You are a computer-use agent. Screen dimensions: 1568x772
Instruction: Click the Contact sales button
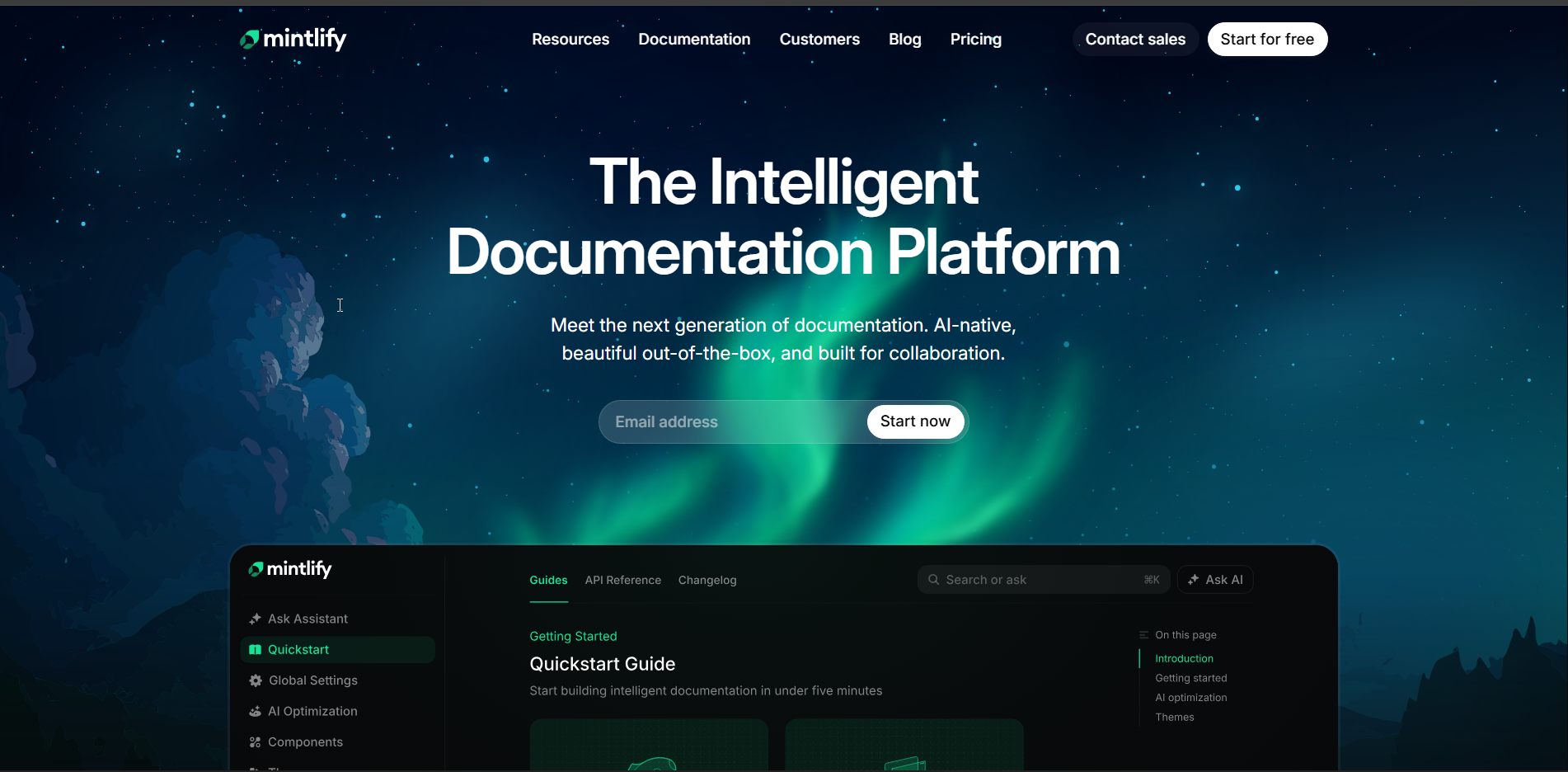(1135, 39)
